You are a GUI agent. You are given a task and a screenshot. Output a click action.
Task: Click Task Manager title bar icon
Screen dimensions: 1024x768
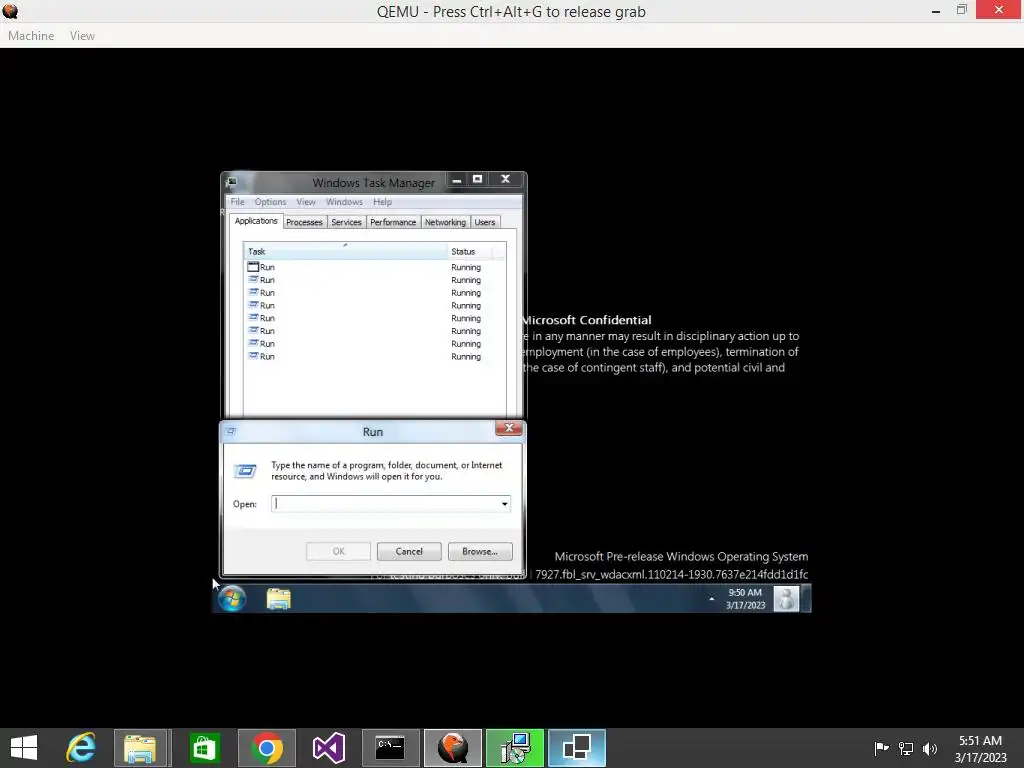(231, 182)
